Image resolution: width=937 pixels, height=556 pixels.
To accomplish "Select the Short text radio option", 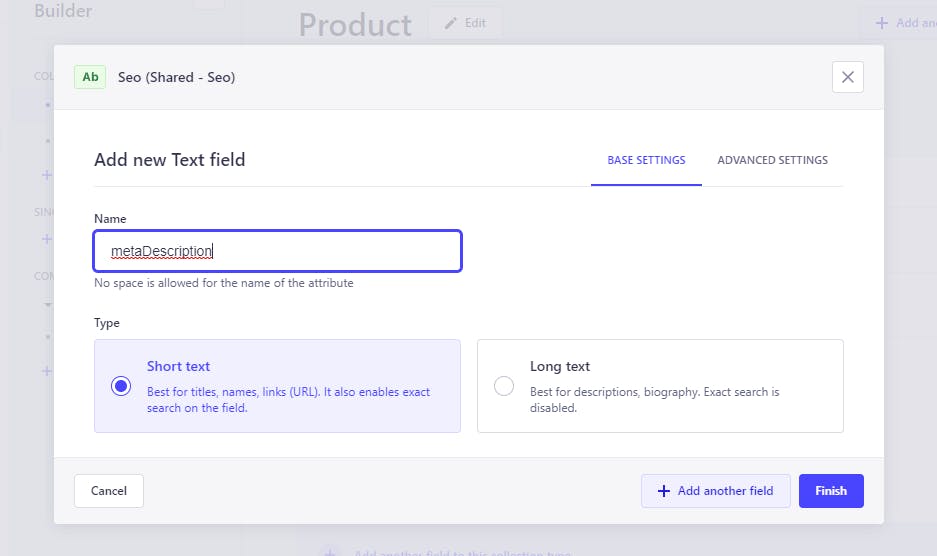I will click(121, 386).
